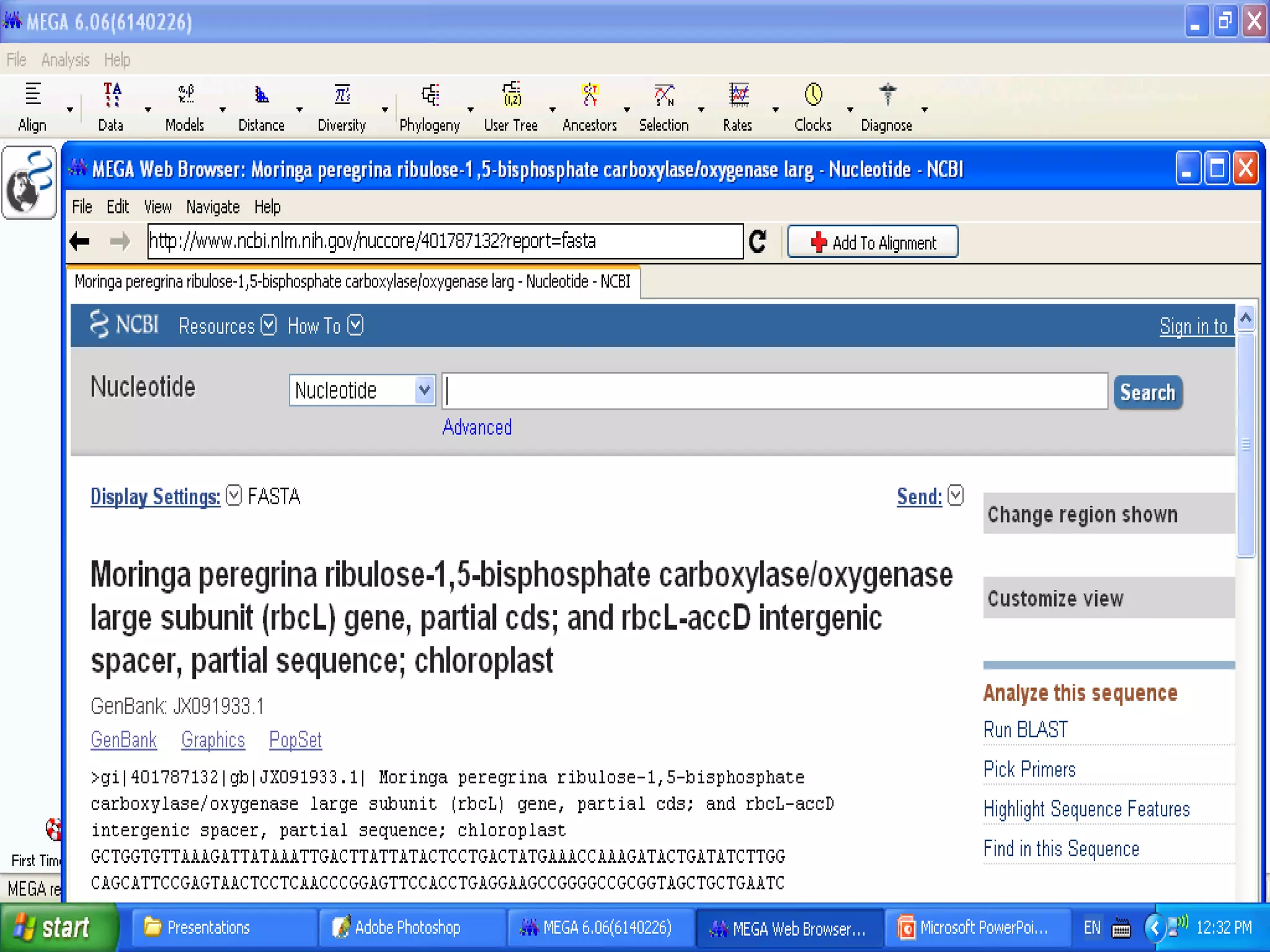Switch to Adobe Photoshop in taskbar

tap(412, 928)
